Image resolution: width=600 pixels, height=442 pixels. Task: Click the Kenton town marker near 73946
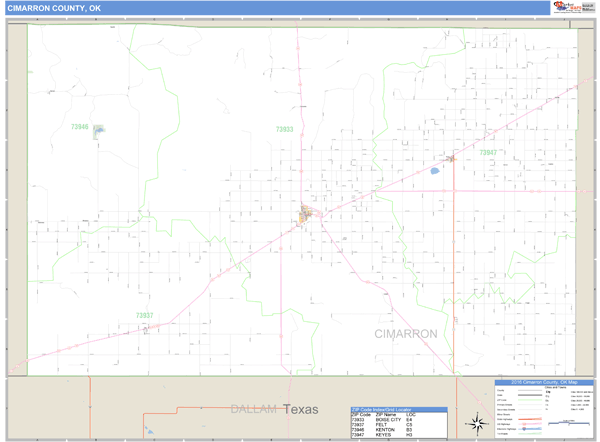tap(98, 131)
